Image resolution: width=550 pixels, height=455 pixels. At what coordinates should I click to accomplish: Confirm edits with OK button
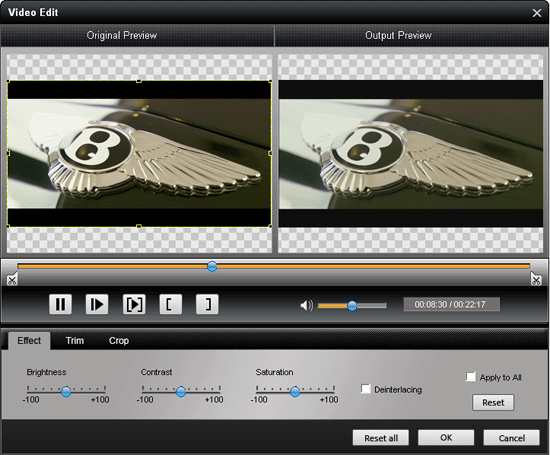click(x=446, y=437)
